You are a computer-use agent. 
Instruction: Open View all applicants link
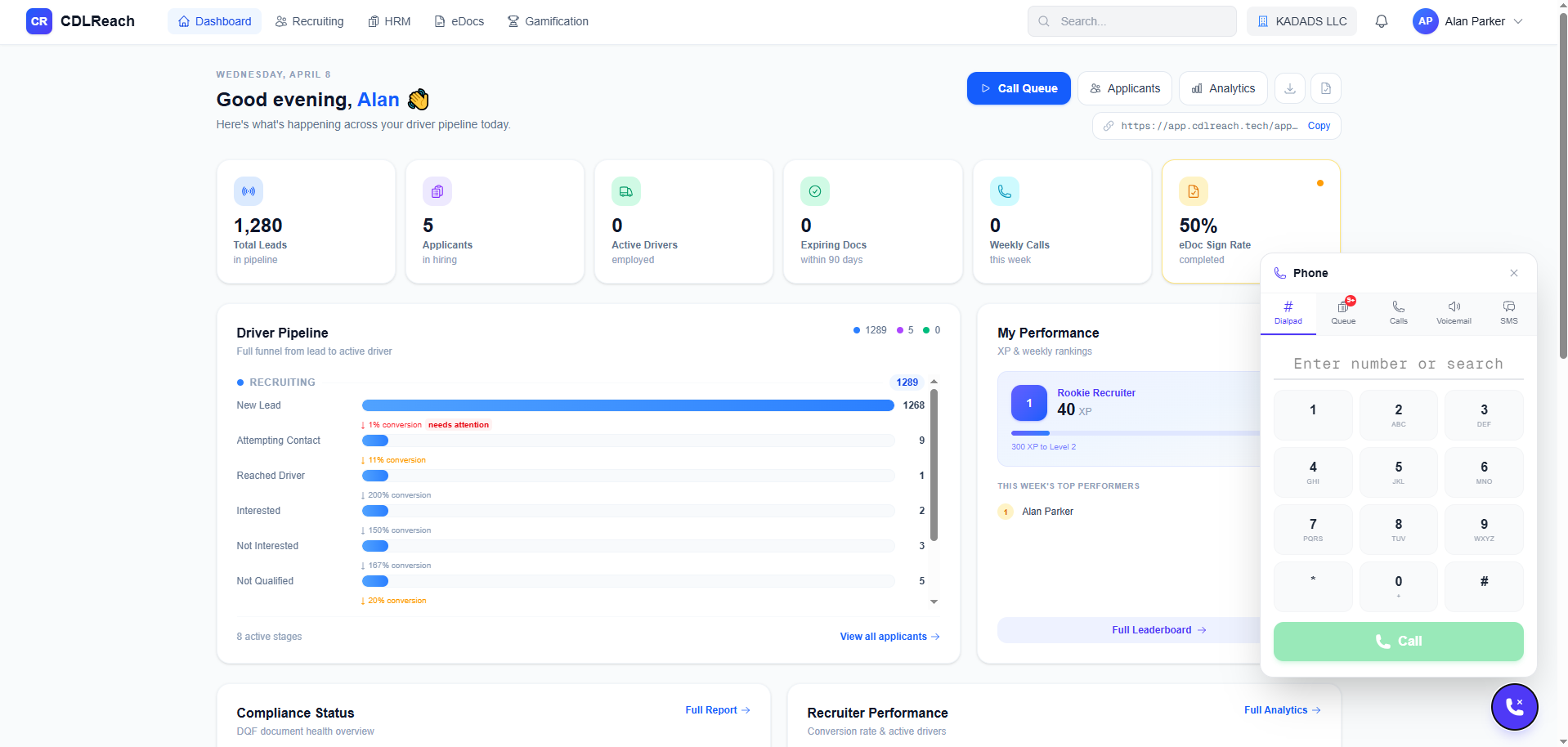pyautogui.click(x=889, y=637)
